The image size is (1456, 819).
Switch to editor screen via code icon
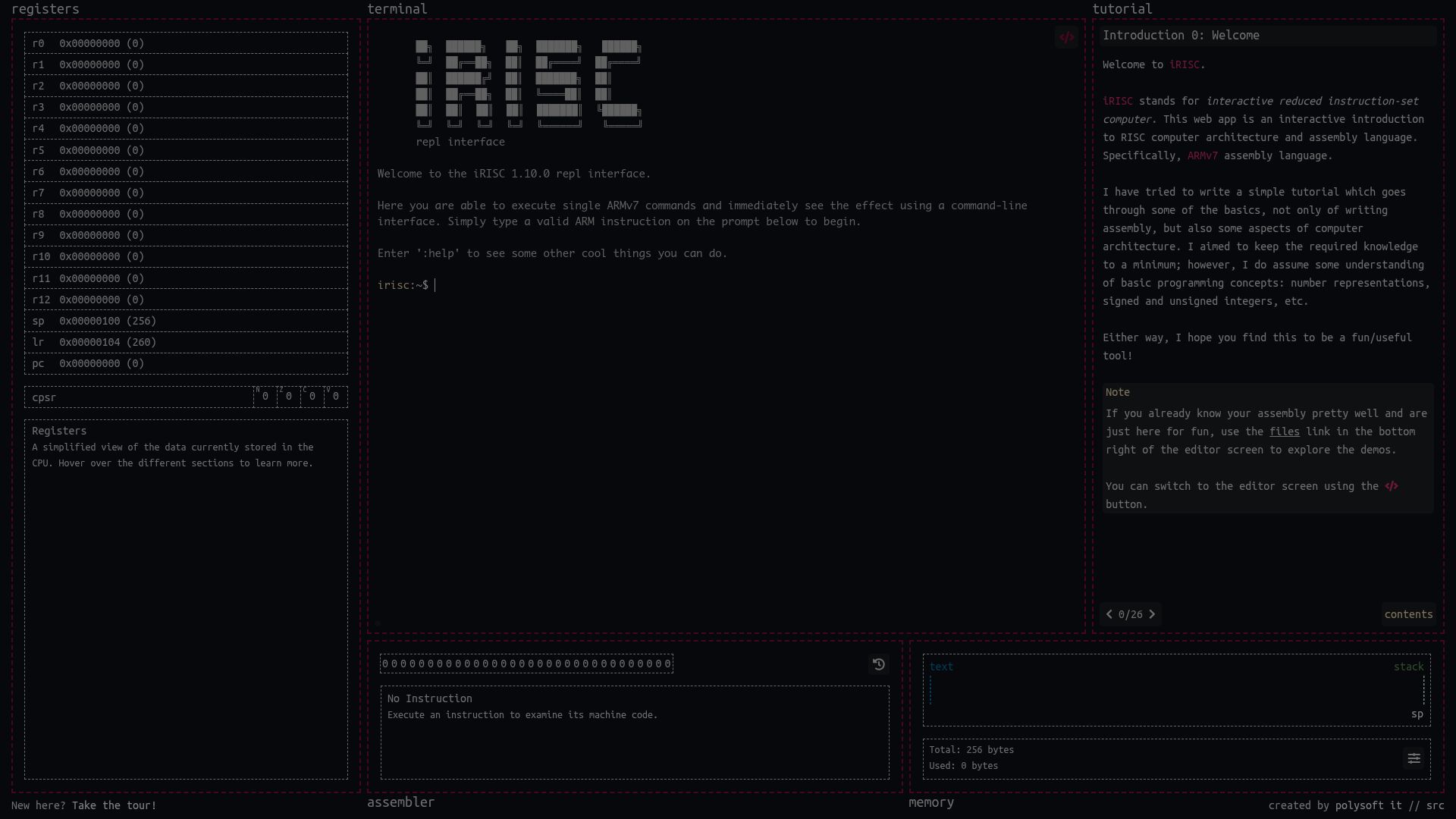pyautogui.click(x=1066, y=37)
